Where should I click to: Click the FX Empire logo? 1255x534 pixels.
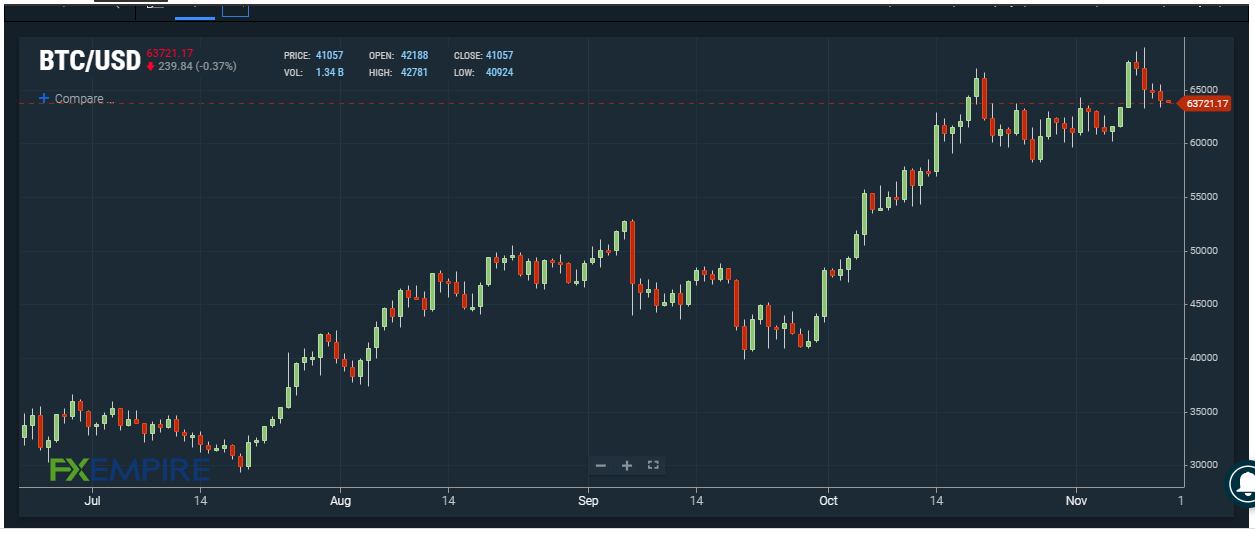pos(130,469)
